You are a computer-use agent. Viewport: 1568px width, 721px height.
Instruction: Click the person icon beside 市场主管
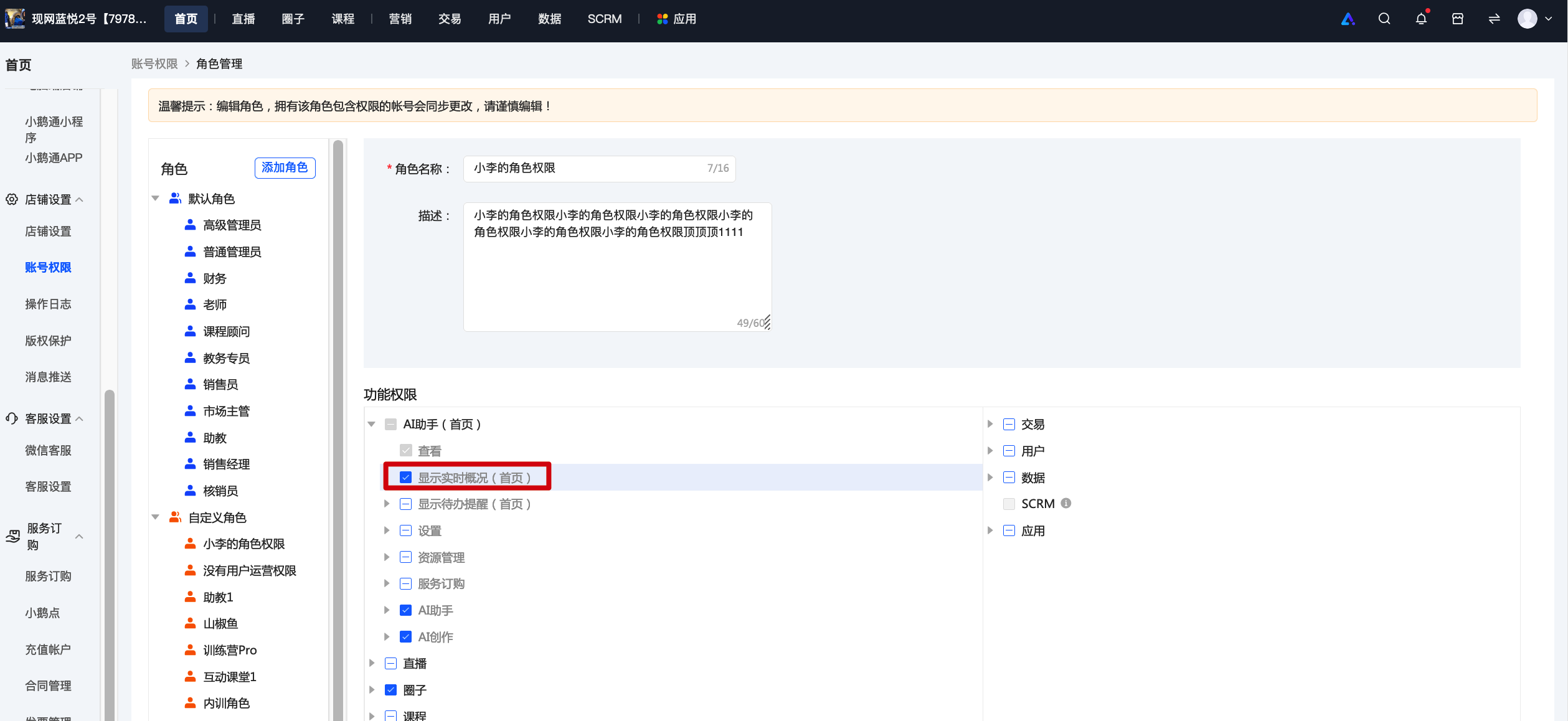click(x=191, y=411)
